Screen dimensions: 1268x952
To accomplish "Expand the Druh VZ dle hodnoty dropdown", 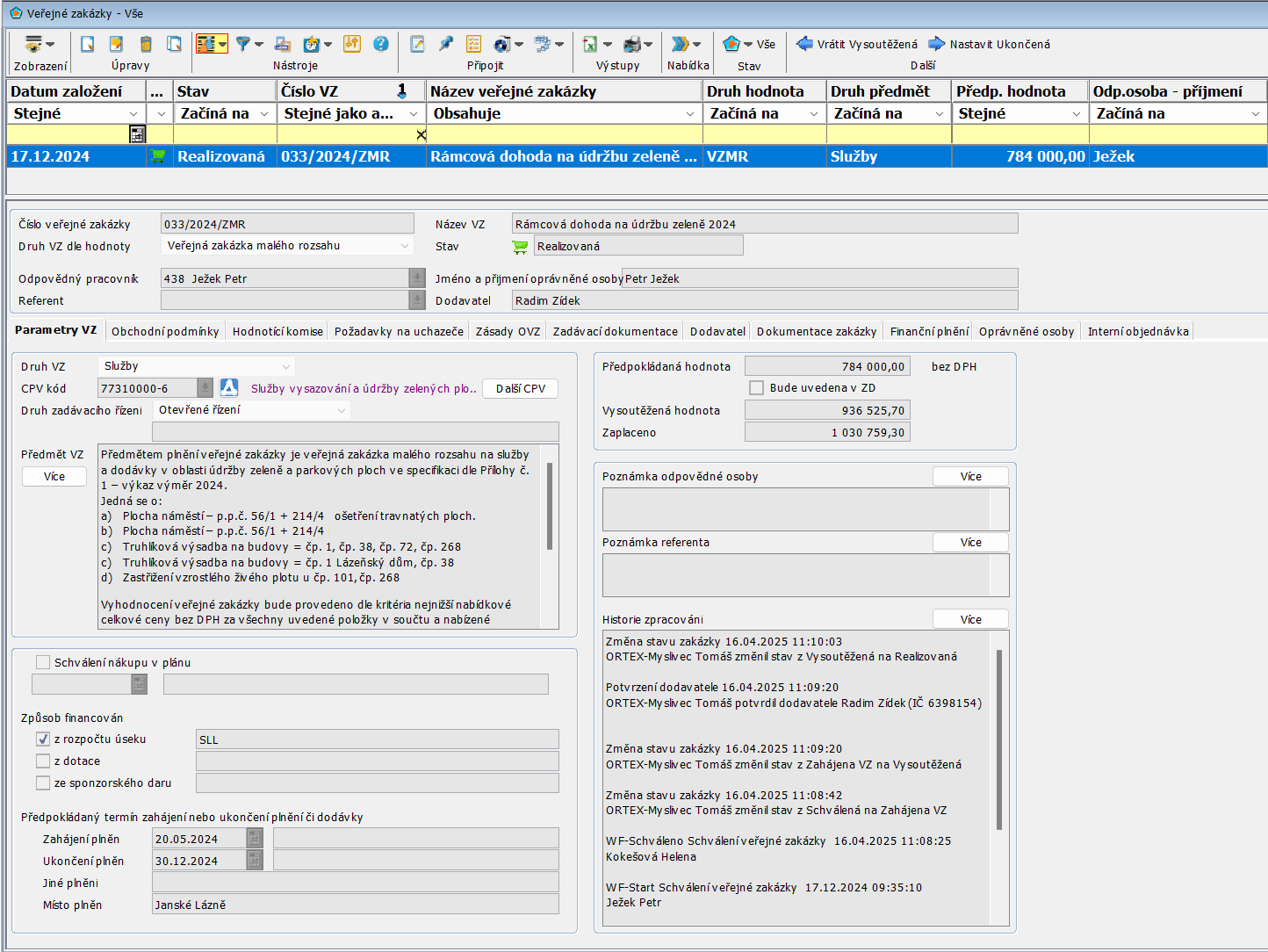I will click(x=405, y=246).
